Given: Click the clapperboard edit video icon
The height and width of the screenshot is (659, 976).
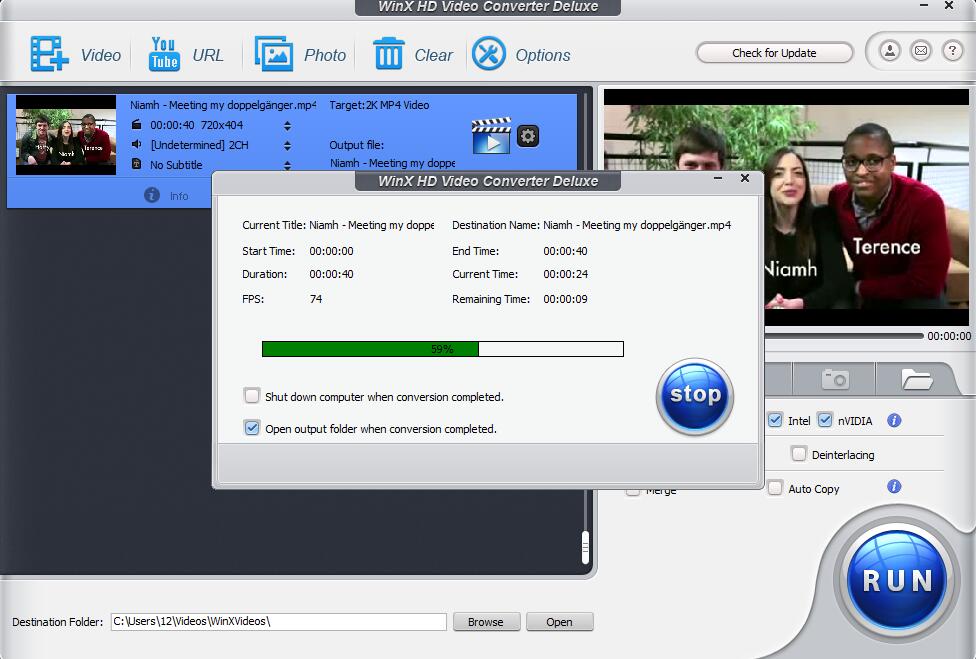Looking at the screenshot, I should pyautogui.click(x=491, y=136).
